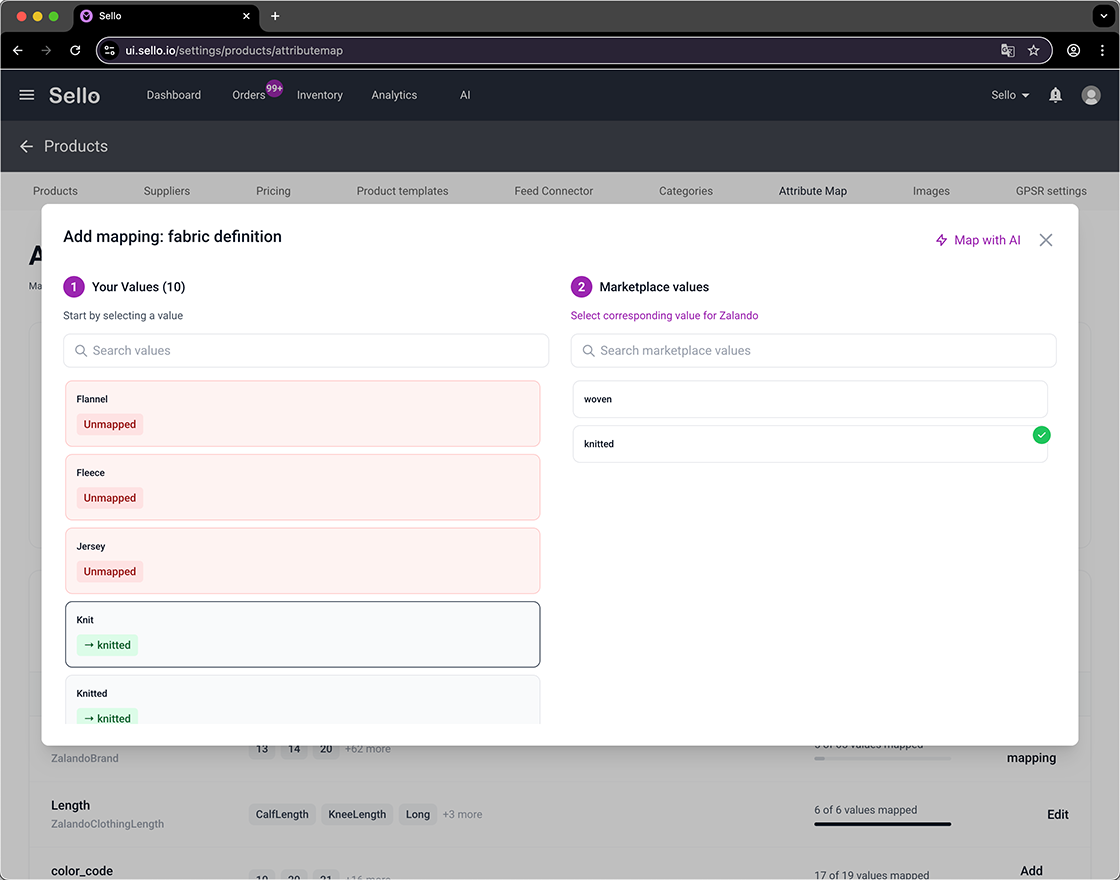Expand +3 more Length values
Image resolution: width=1120 pixels, height=880 pixels.
462,814
